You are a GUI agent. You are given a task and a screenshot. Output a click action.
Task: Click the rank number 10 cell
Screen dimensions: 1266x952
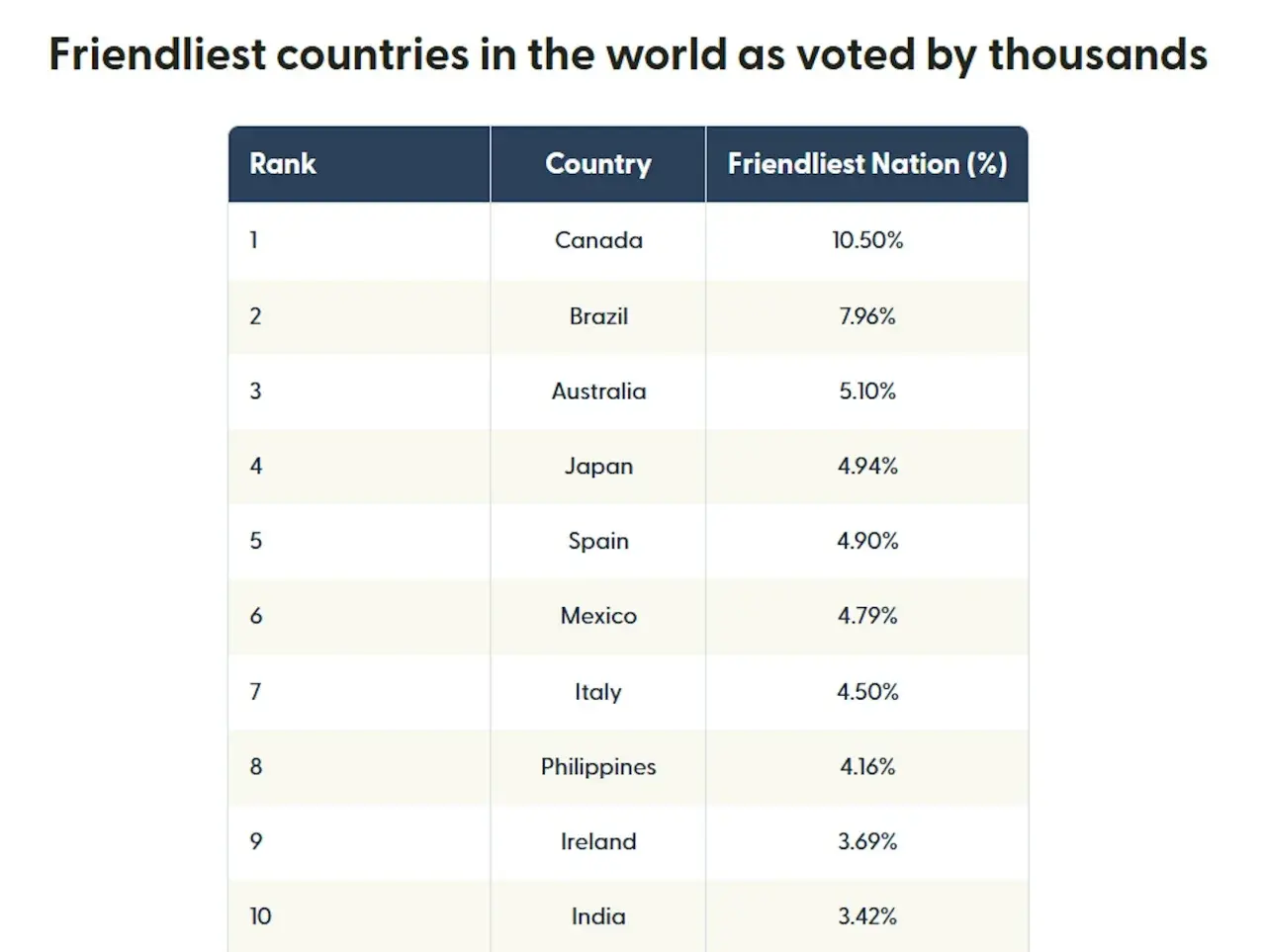point(260,916)
